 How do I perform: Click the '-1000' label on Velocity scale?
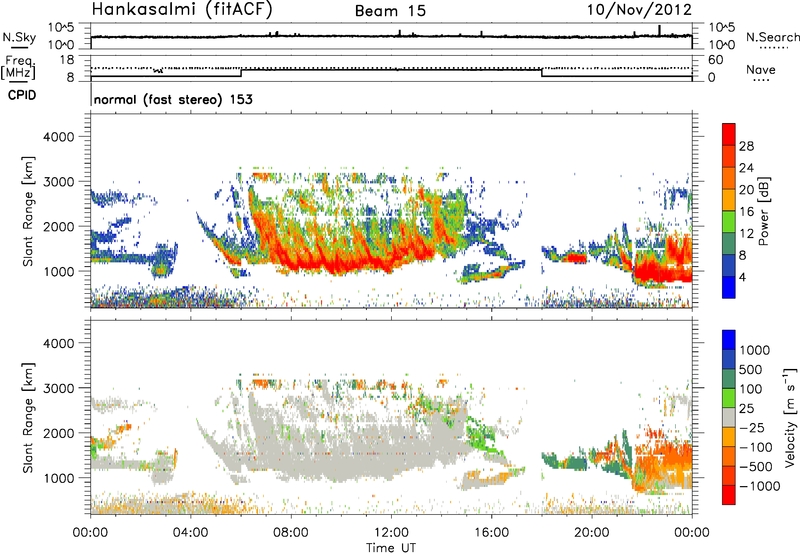click(759, 486)
